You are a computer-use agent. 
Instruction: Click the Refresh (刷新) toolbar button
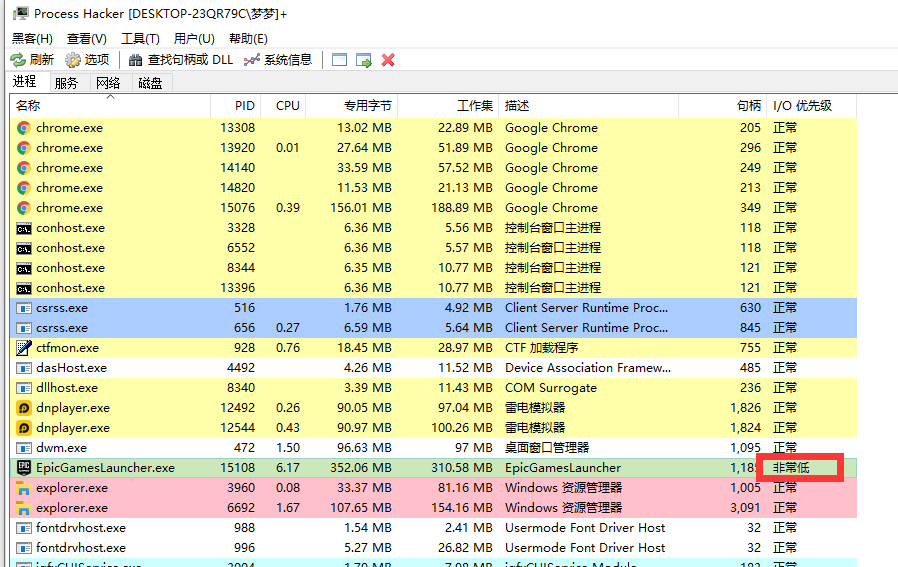32,60
